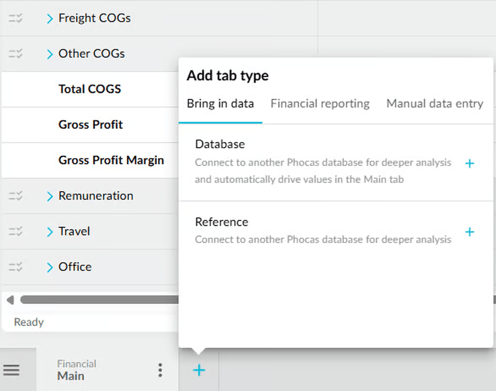This screenshot has width=496, height=391.
Task: Switch to the Financial reporting tab
Action: 320,104
